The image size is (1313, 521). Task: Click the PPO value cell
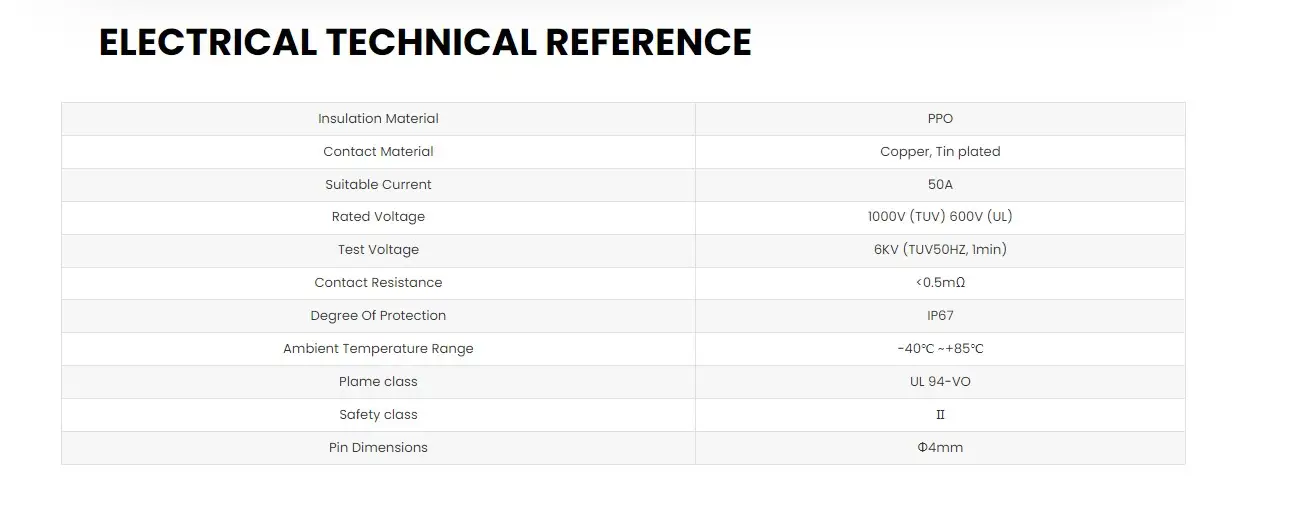pos(940,119)
